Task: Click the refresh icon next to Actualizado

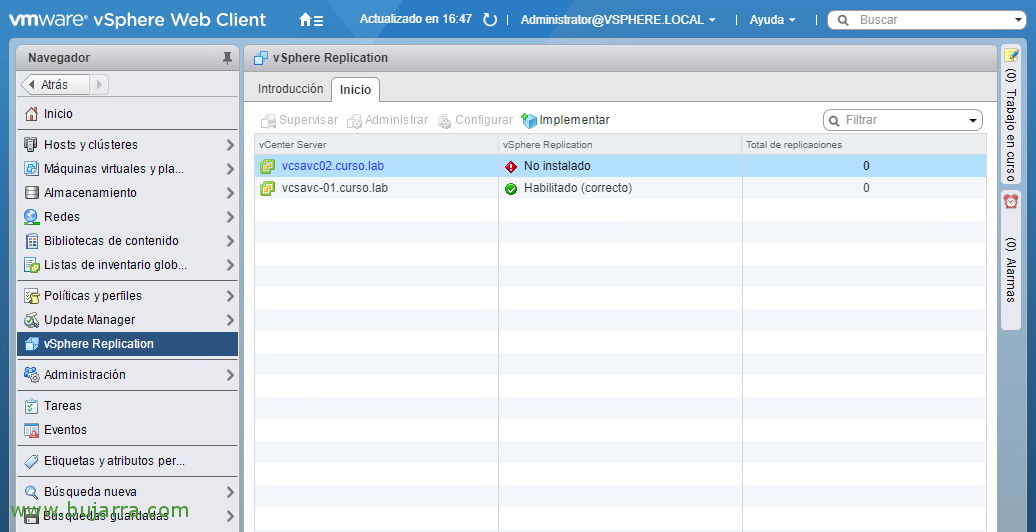Action: click(x=490, y=20)
